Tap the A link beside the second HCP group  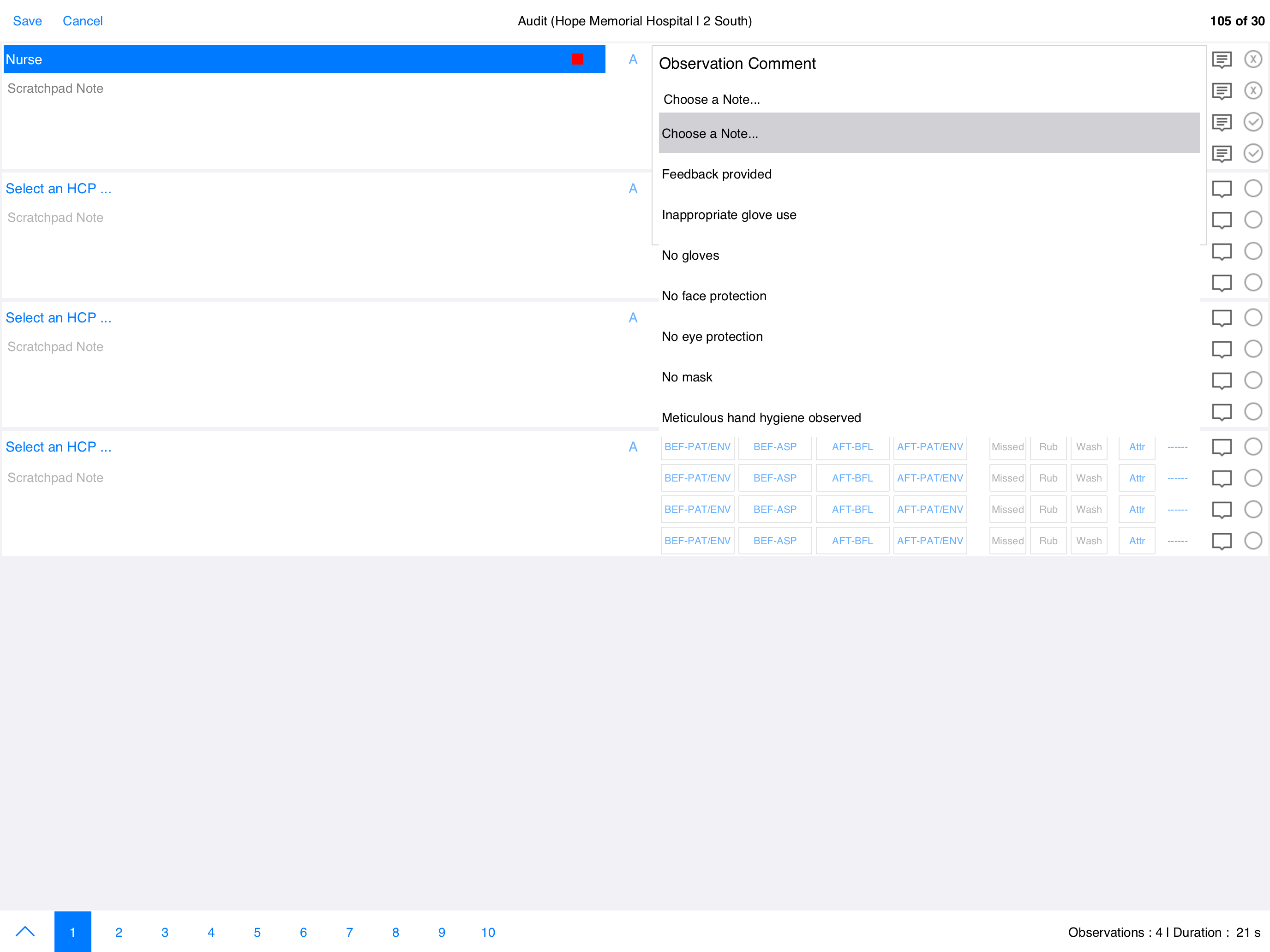[633, 189]
